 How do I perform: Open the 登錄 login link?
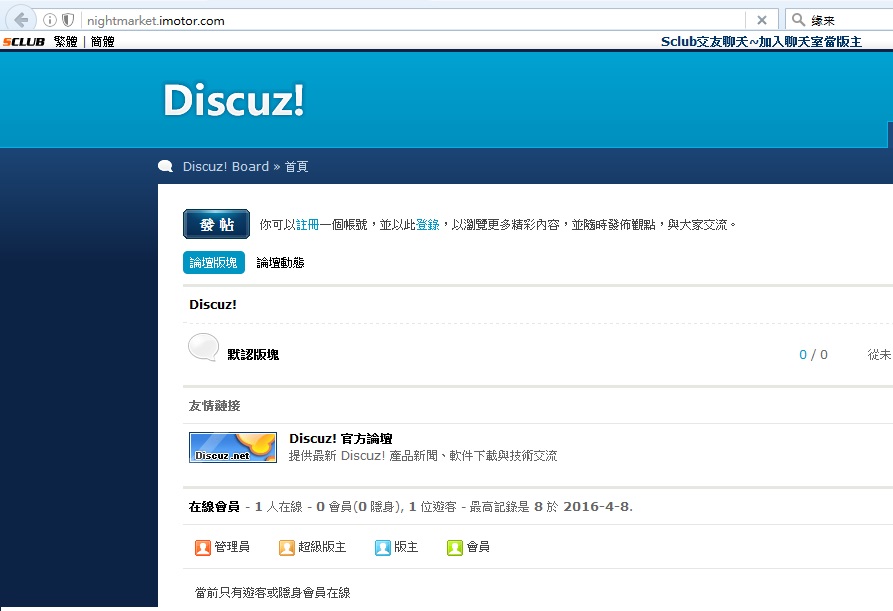(427, 224)
